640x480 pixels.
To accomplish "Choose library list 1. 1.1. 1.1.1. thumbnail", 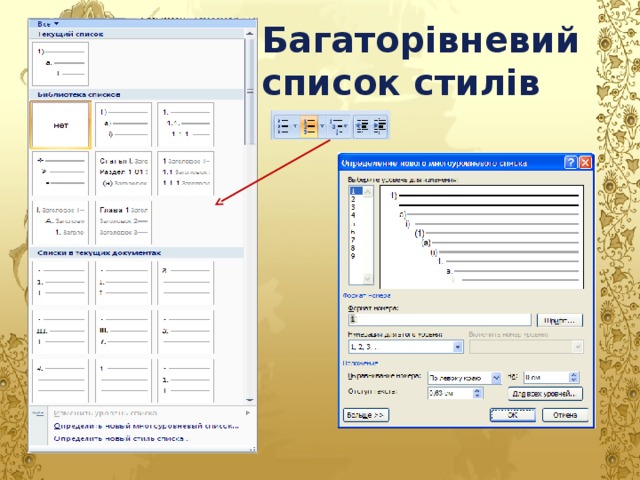I will 186,124.
